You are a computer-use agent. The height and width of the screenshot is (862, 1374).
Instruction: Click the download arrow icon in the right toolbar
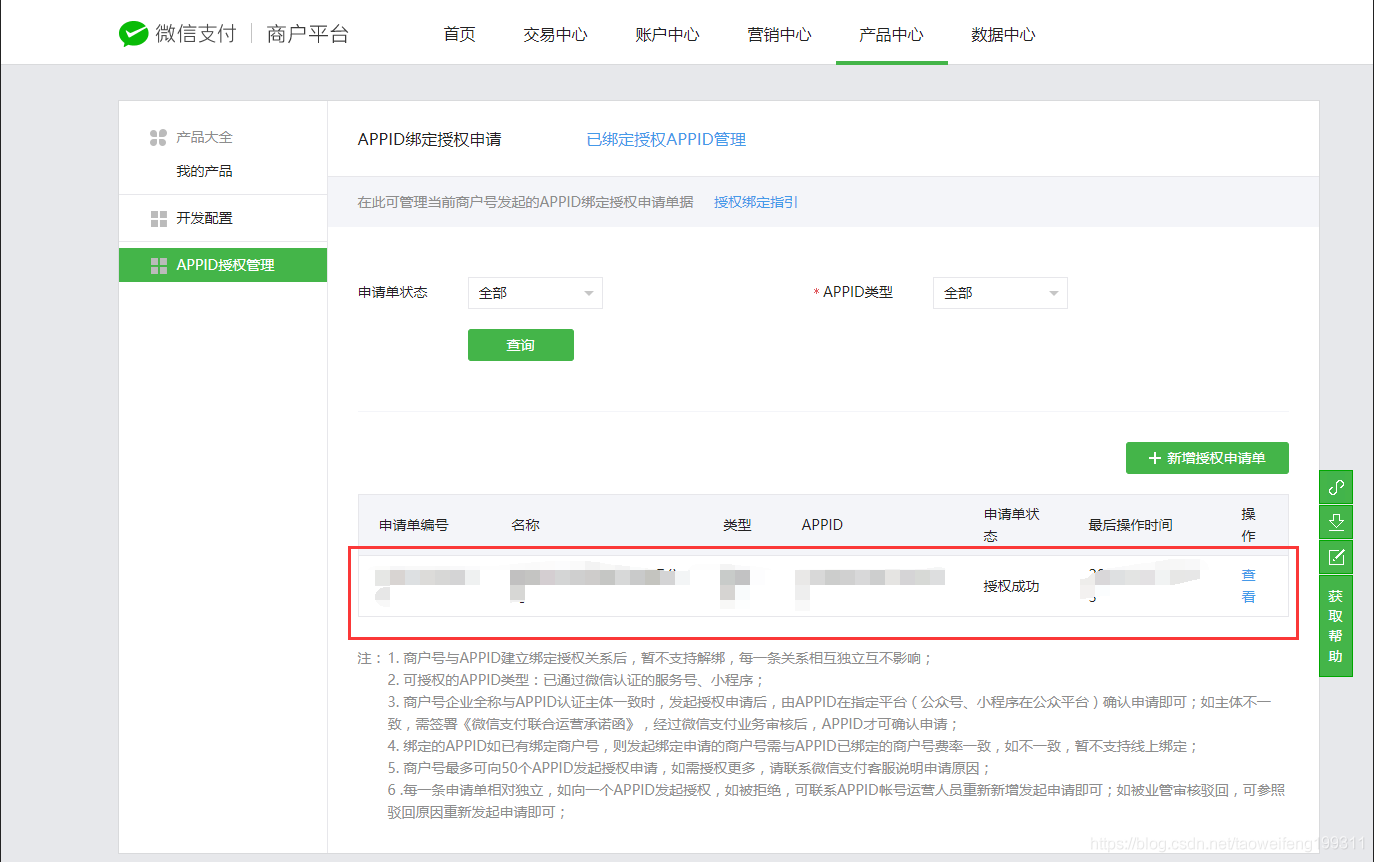(x=1336, y=522)
